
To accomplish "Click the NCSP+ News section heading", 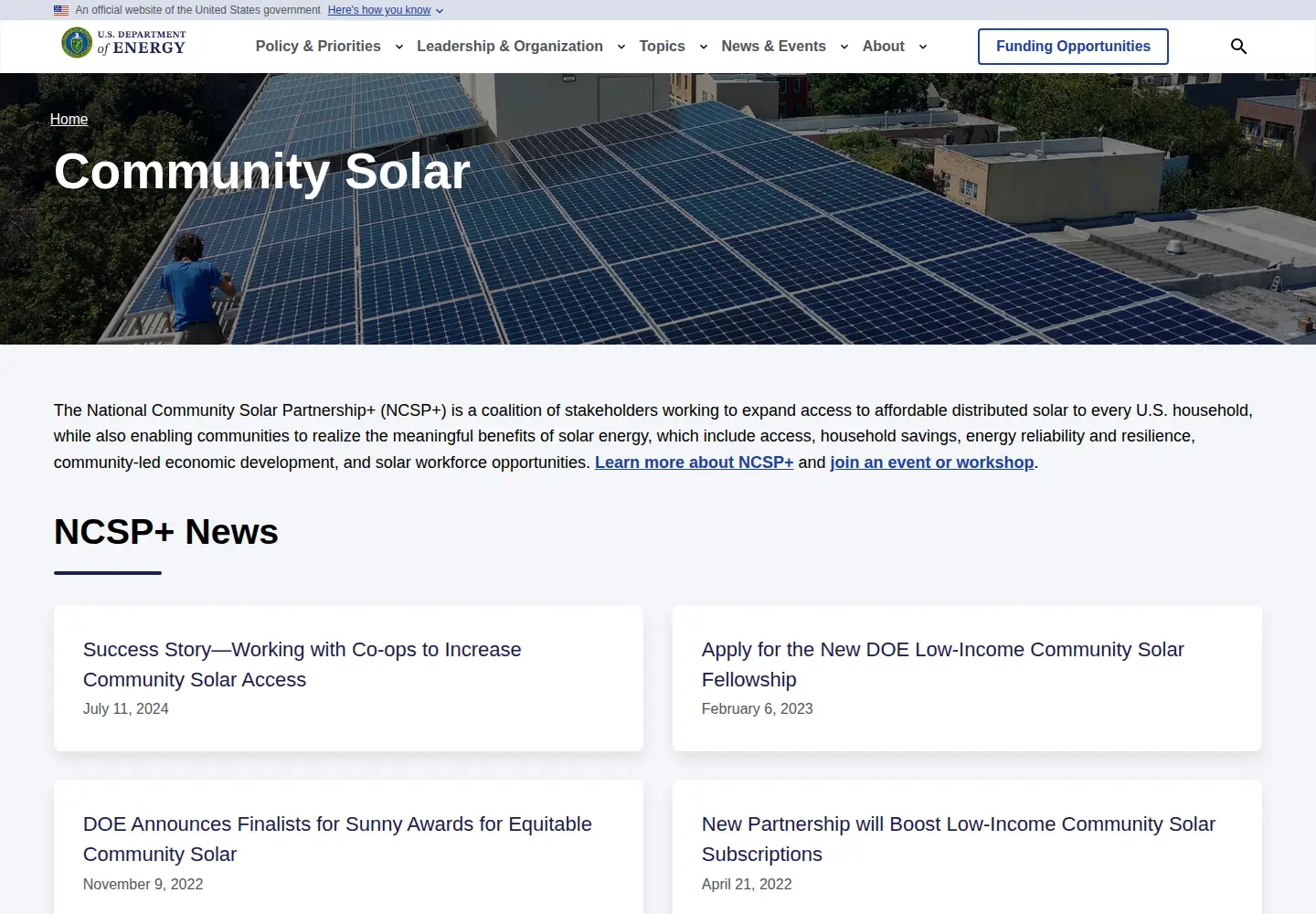I will 166,532.
